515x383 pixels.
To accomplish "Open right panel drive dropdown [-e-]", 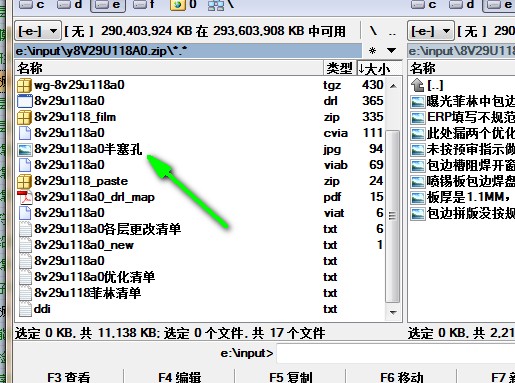I will click(431, 32).
